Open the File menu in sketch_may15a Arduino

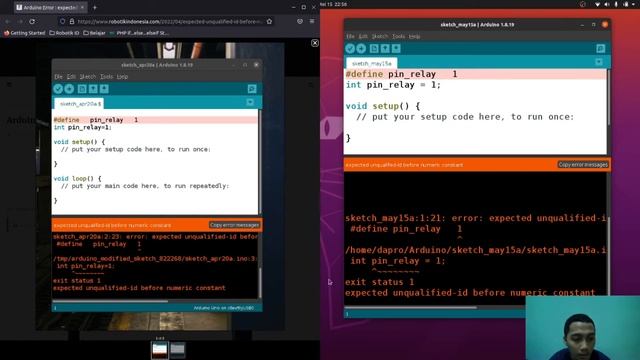pyautogui.click(x=350, y=36)
